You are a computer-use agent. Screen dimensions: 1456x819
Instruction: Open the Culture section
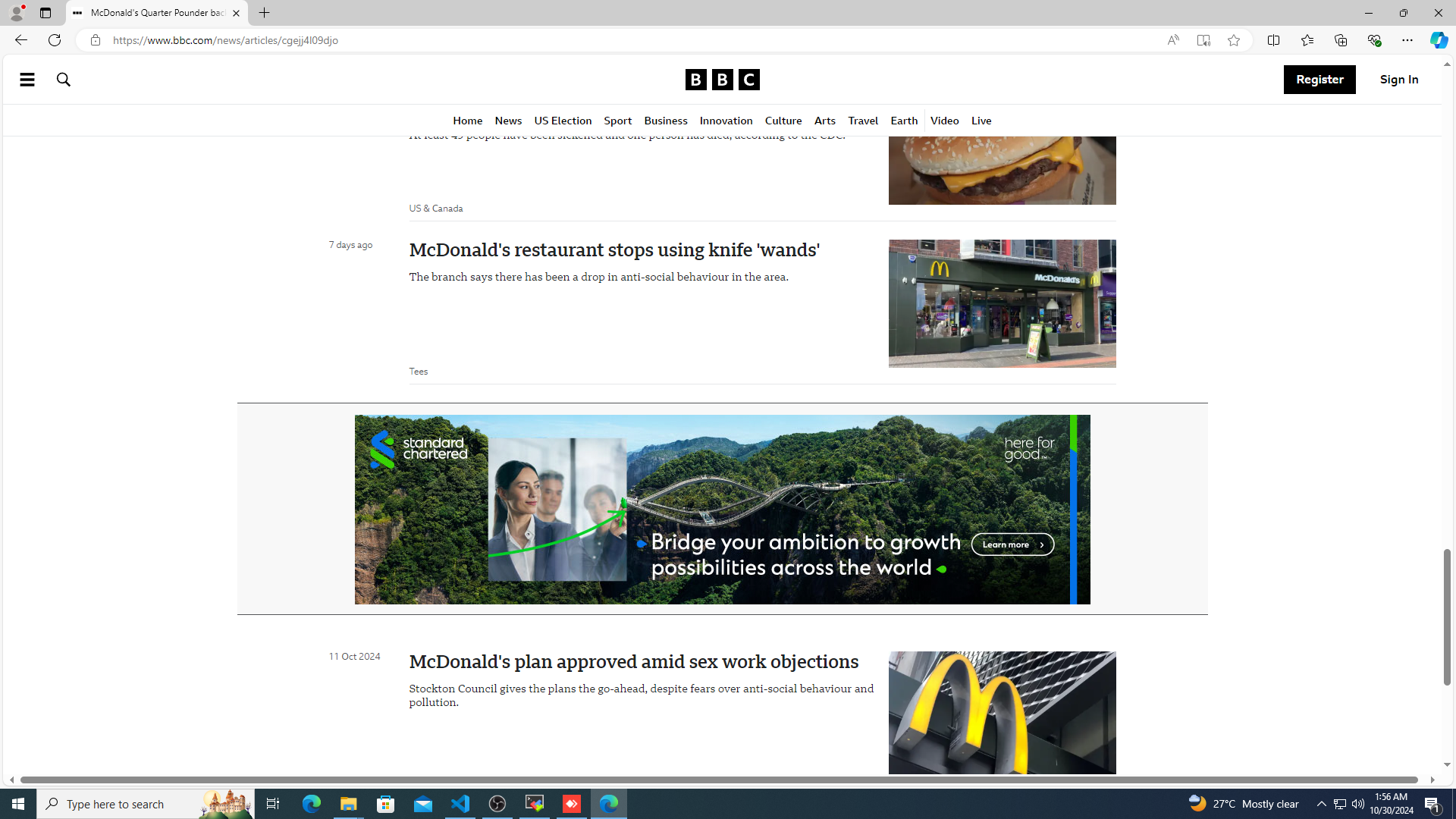point(783,121)
